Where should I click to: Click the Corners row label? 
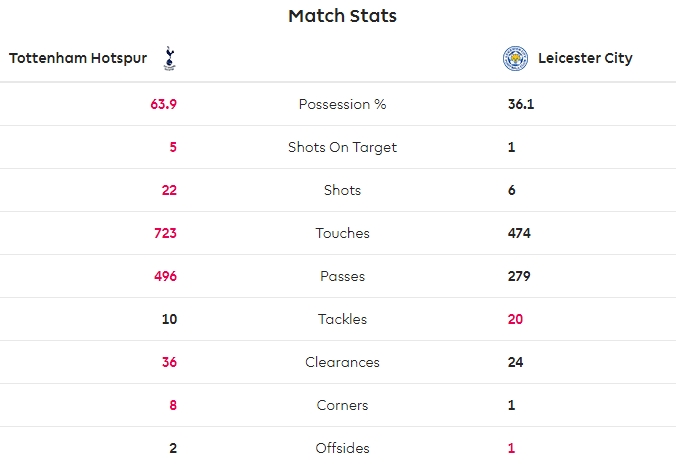pyautogui.click(x=342, y=405)
